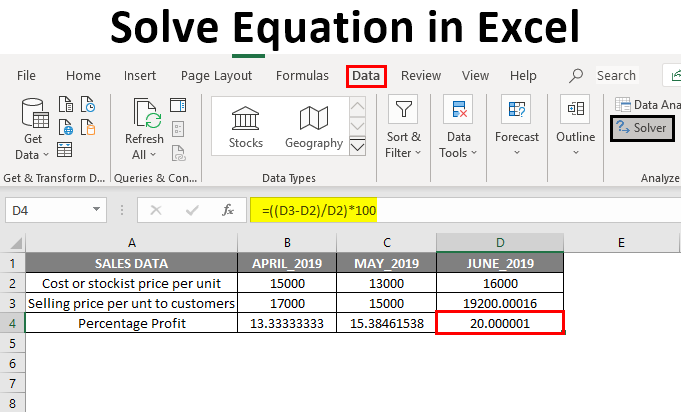This screenshot has width=681, height=412.
Task: Click cell Percentage Profit
Action: click(132, 323)
